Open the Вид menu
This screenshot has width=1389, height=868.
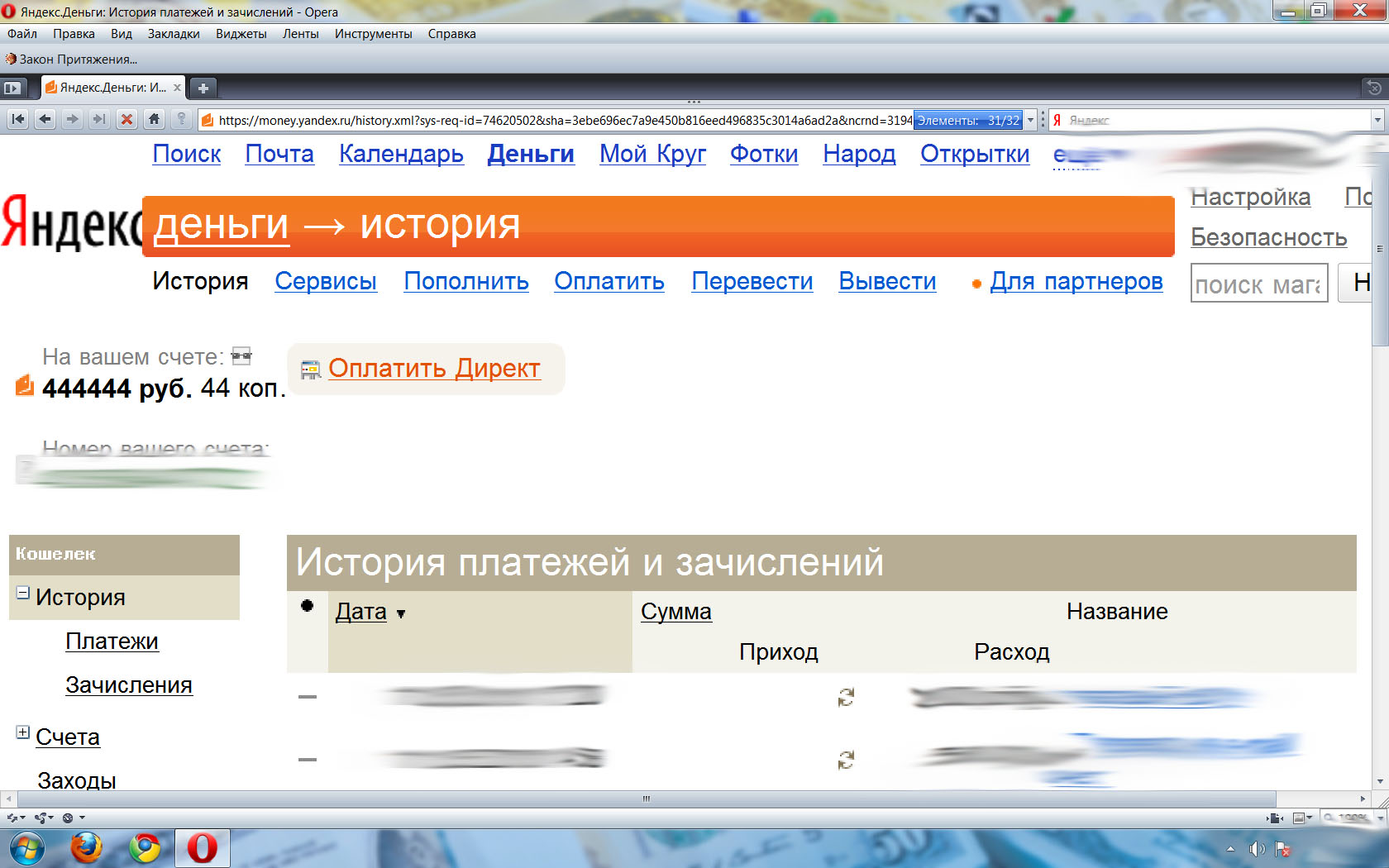click(122, 34)
